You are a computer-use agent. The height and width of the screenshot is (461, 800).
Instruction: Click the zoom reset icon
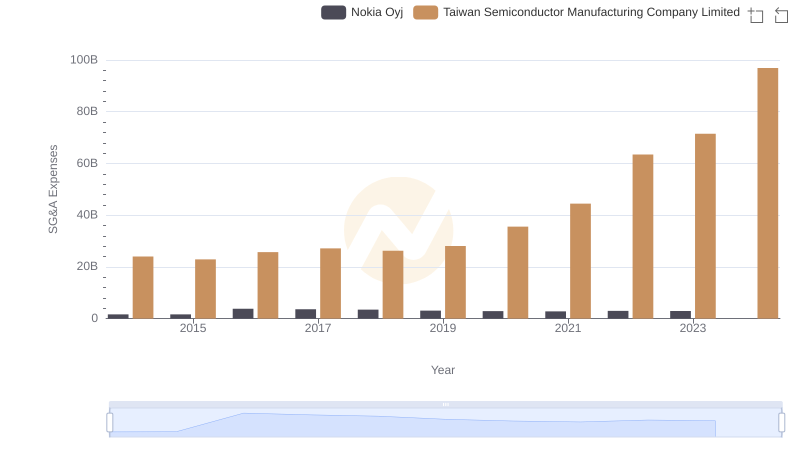[x=781, y=15]
